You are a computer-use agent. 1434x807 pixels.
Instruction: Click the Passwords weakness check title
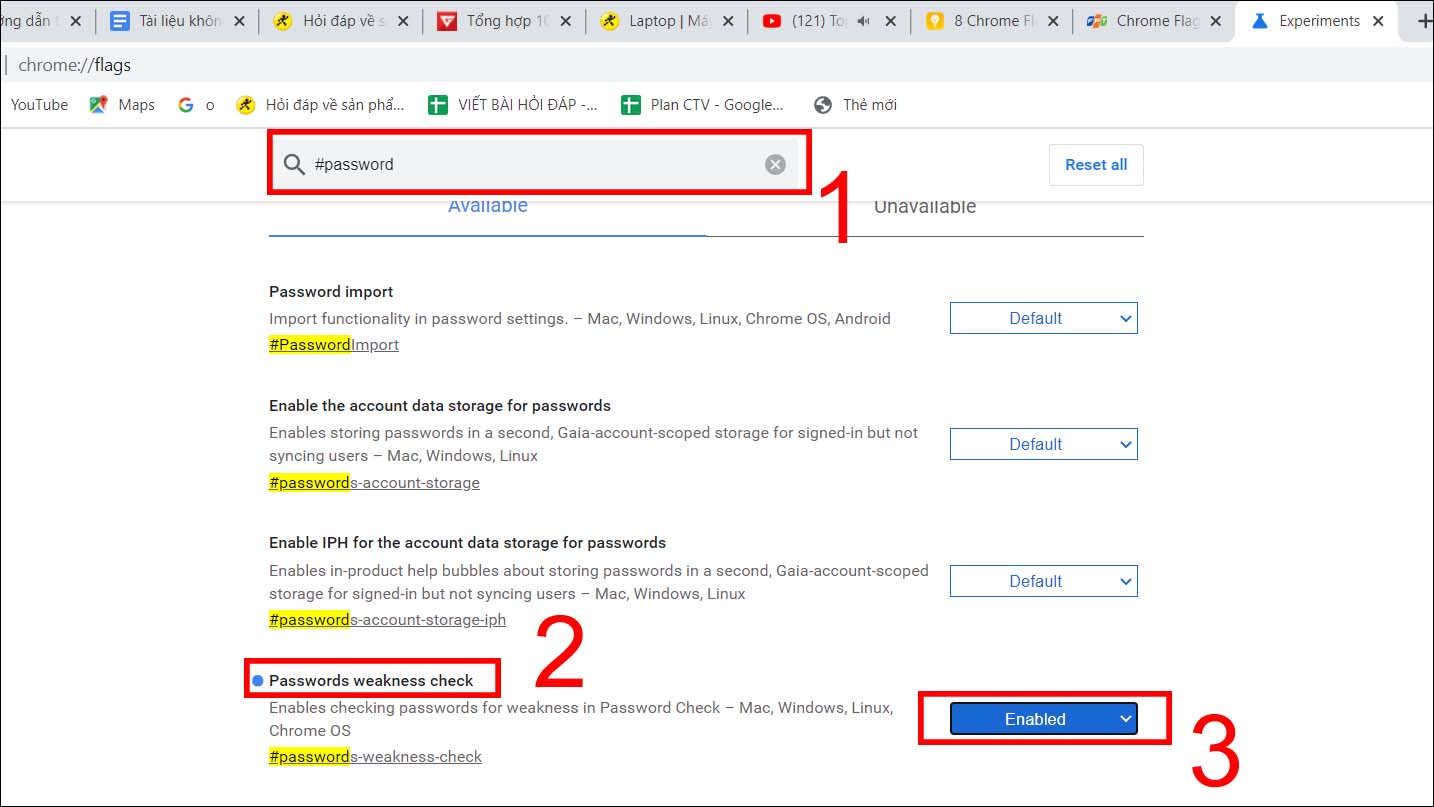click(x=371, y=680)
